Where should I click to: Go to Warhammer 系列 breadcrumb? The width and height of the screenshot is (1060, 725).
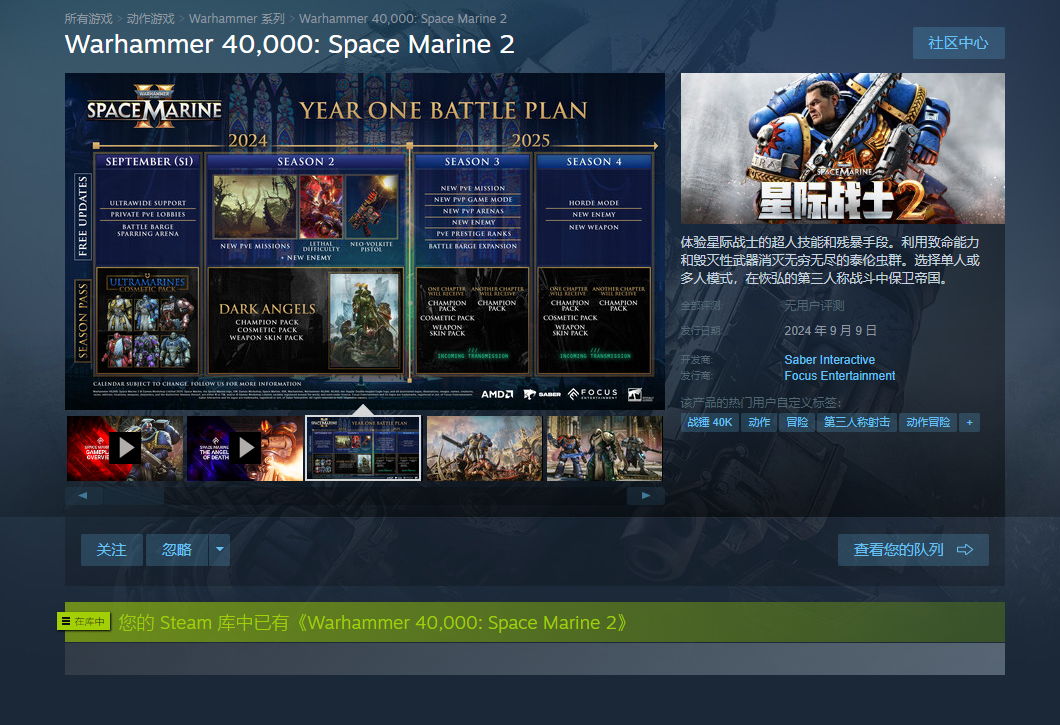click(x=237, y=19)
